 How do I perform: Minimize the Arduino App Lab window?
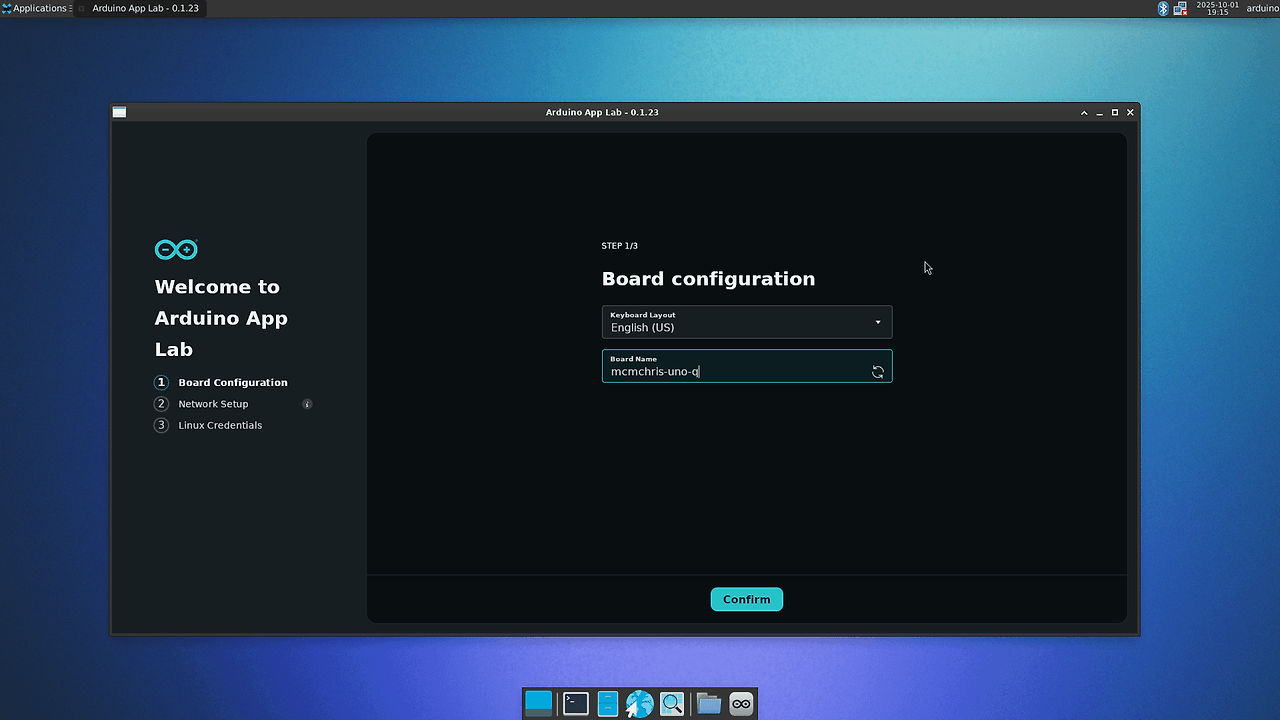coord(1099,113)
